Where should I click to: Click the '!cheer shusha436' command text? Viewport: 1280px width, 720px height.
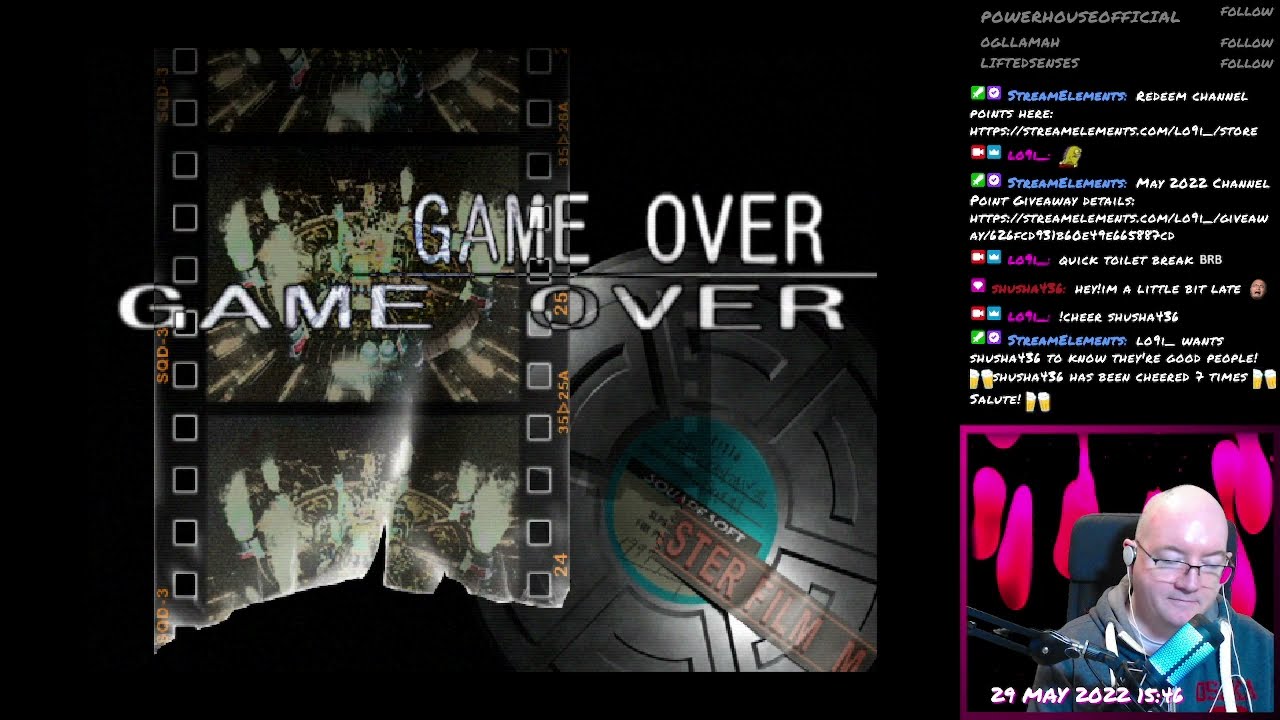pos(1118,317)
